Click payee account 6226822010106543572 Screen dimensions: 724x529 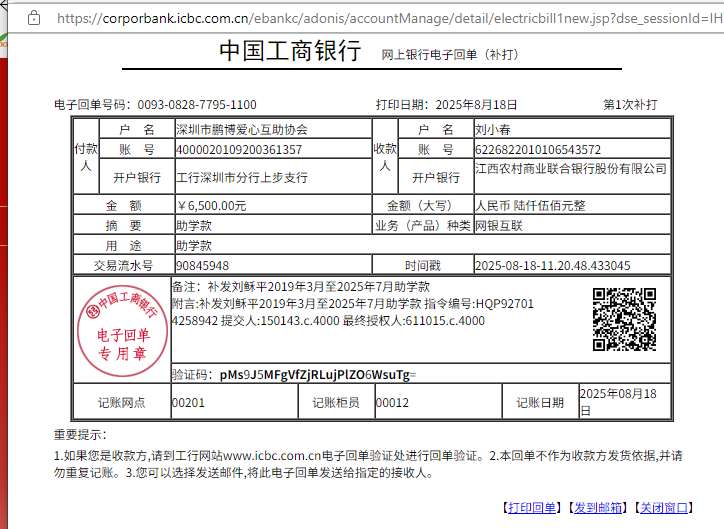(538, 150)
